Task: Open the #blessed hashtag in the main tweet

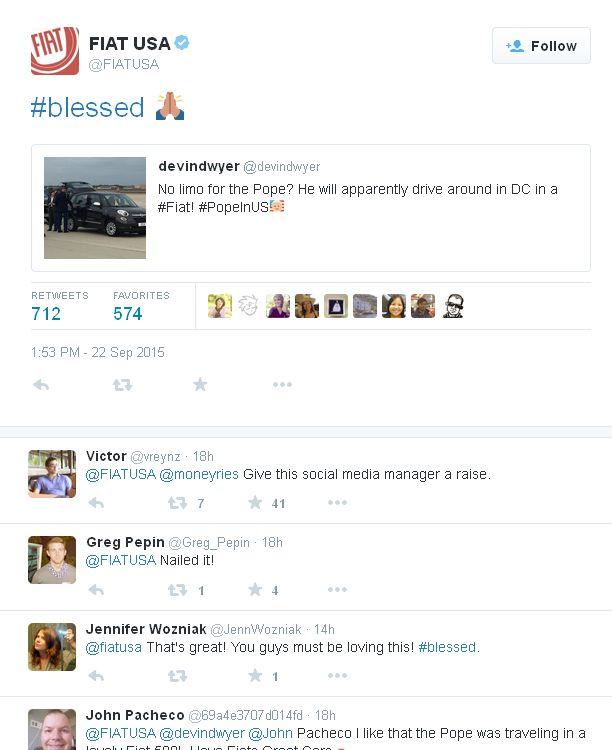Action: (x=87, y=108)
